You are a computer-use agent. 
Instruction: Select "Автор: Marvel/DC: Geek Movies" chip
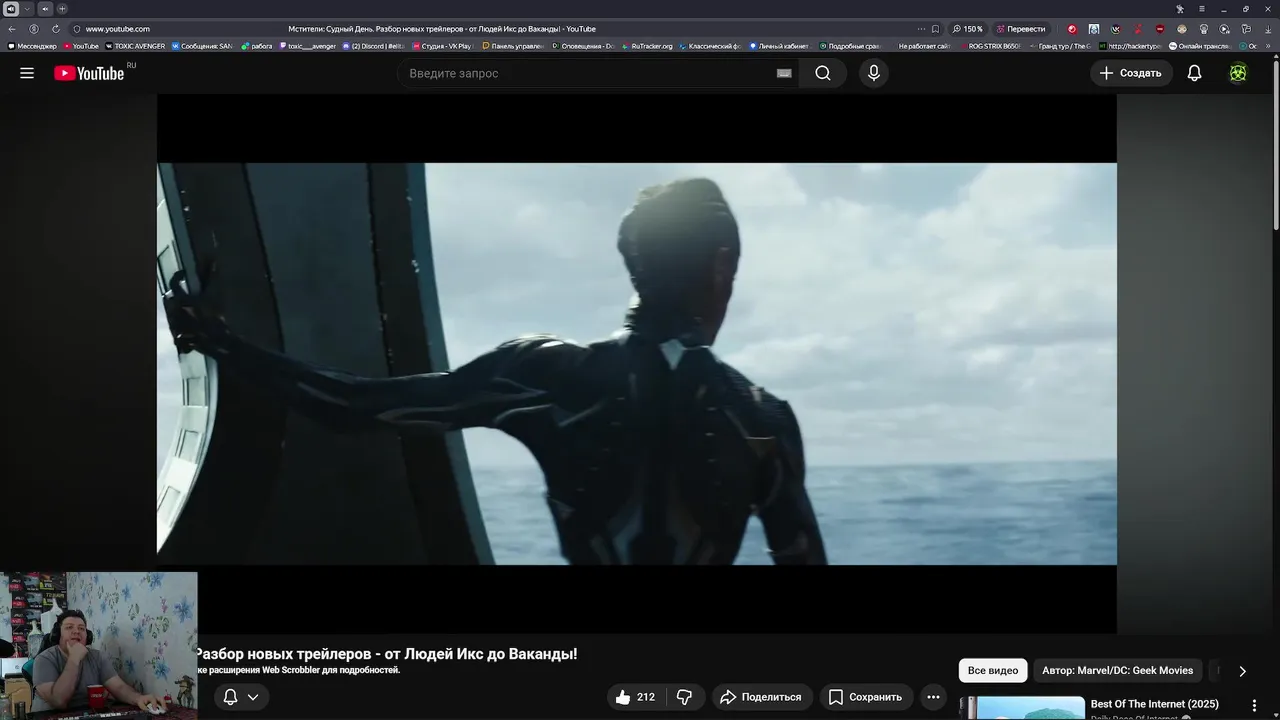(x=1117, y=670)
